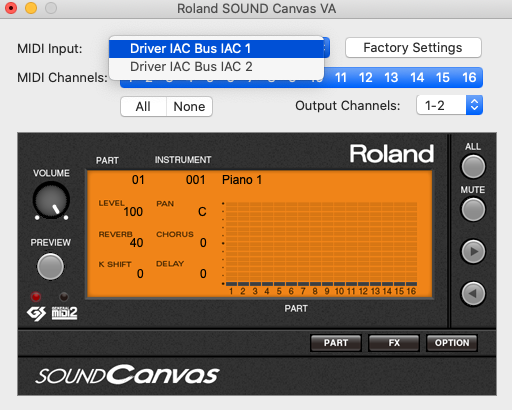The image size is (512, 410).
Task: Click the K SHIFT value 0
Action: (x=140, y=274)
